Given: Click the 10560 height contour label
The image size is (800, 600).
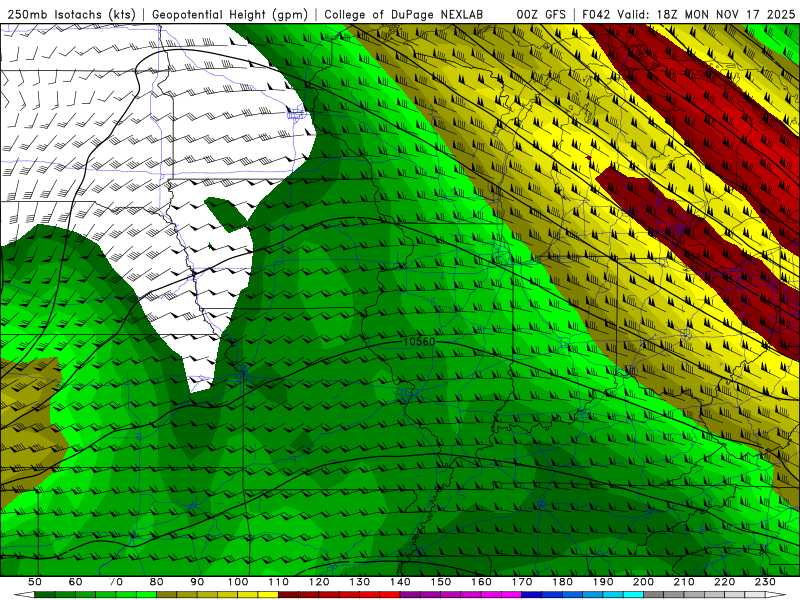Looking at the screenshot, I should tap(419, 341).
